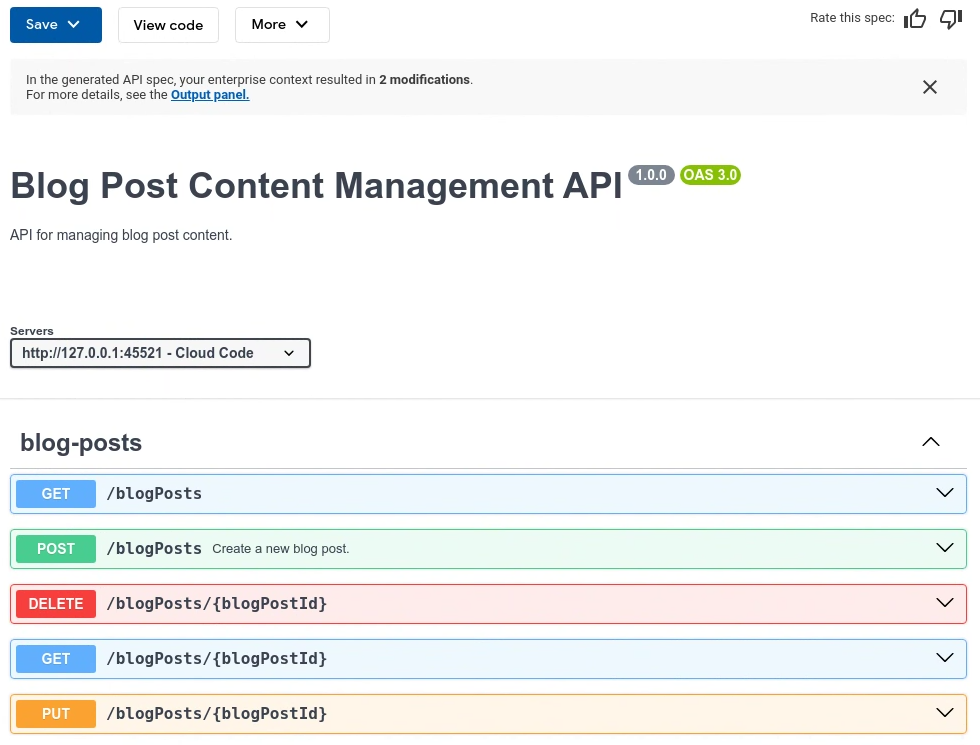980x745 pixels.
Task: Expand the GET /blogPosts operation chevron
Action: pos(944,493)
